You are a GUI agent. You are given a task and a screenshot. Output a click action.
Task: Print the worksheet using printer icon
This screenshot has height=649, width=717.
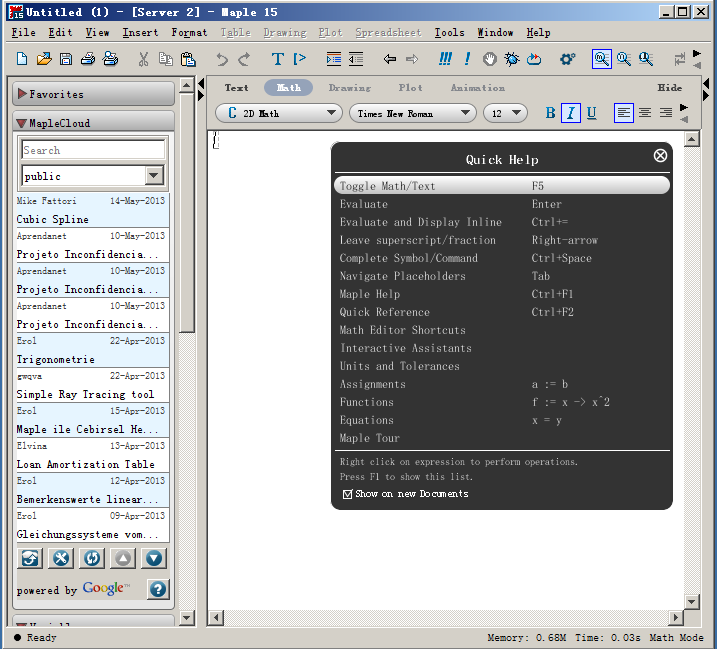88,59
